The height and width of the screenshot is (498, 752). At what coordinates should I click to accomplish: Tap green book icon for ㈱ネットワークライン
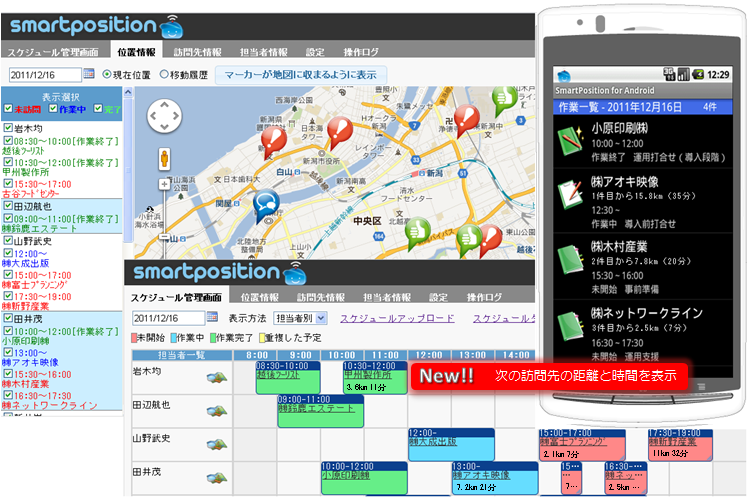[570, 326]
